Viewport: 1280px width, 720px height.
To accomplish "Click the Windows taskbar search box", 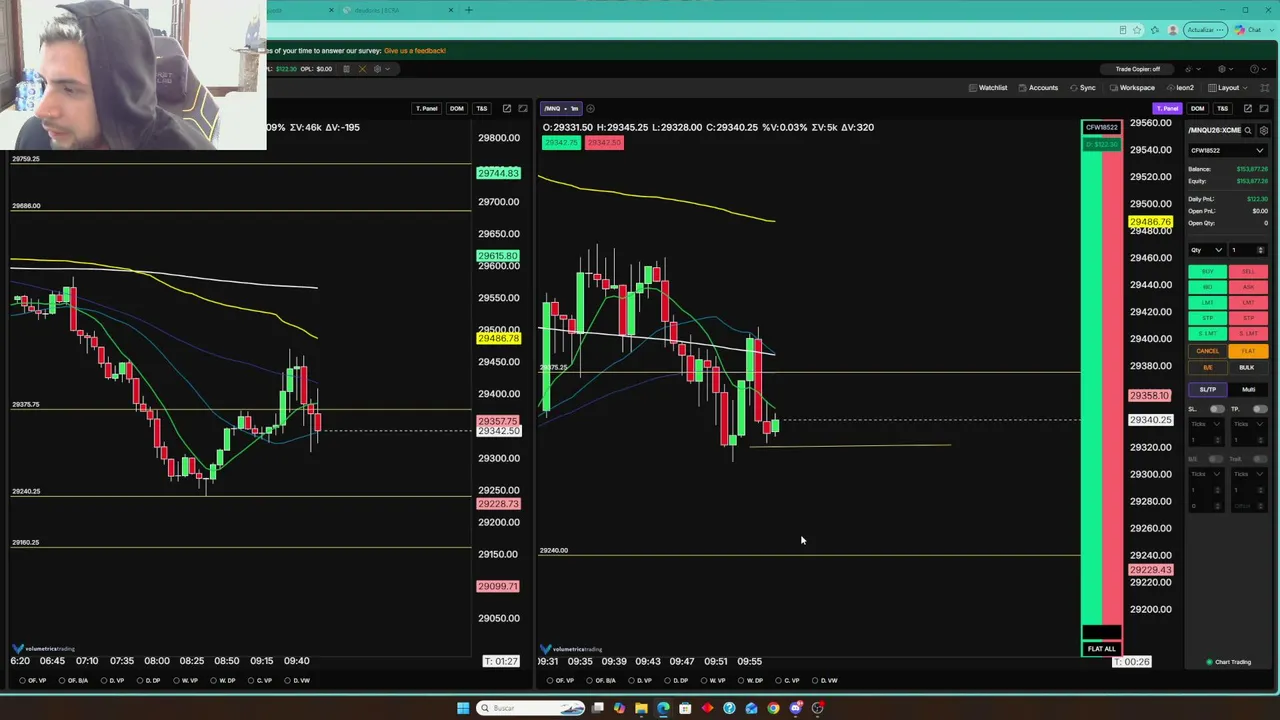I will 530,708.
